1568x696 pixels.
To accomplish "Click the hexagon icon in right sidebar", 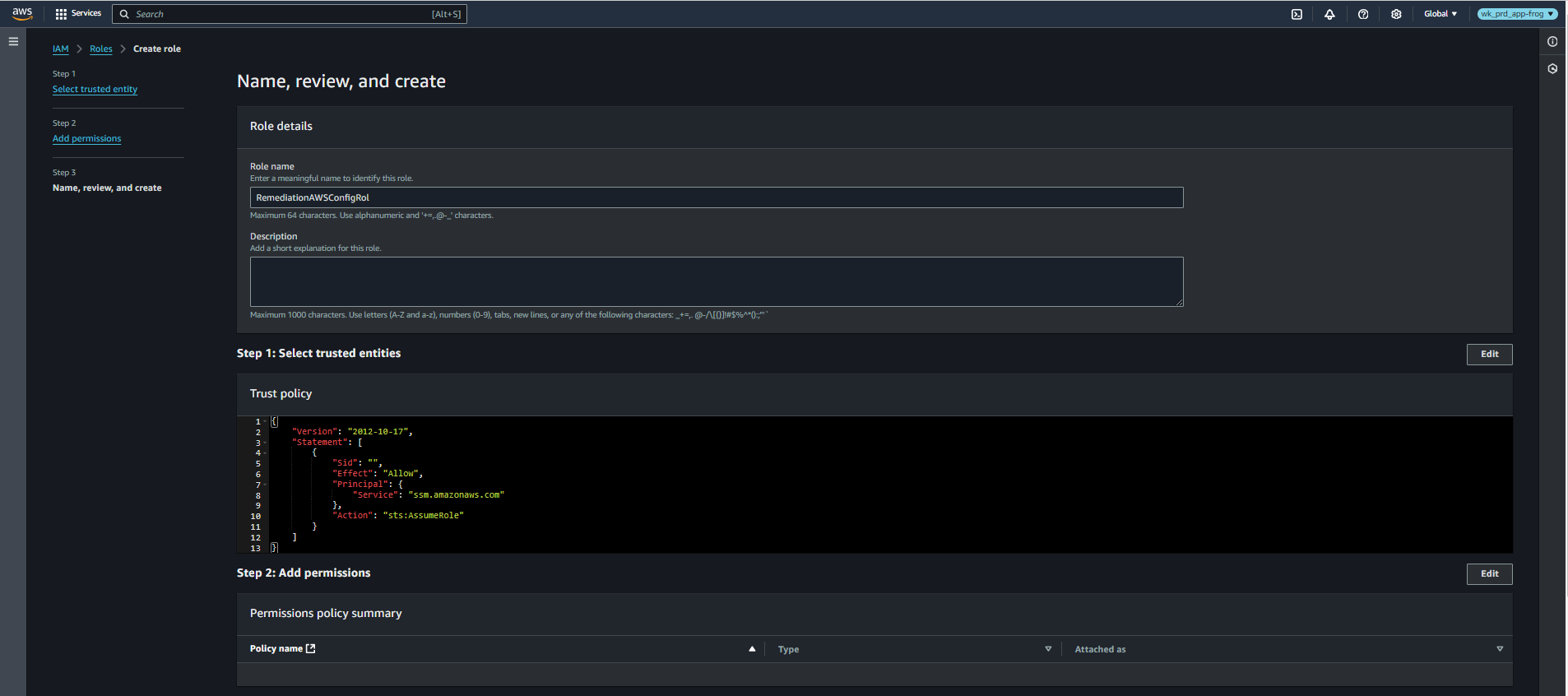I will pyautogui.click(x=1552, y=69).
